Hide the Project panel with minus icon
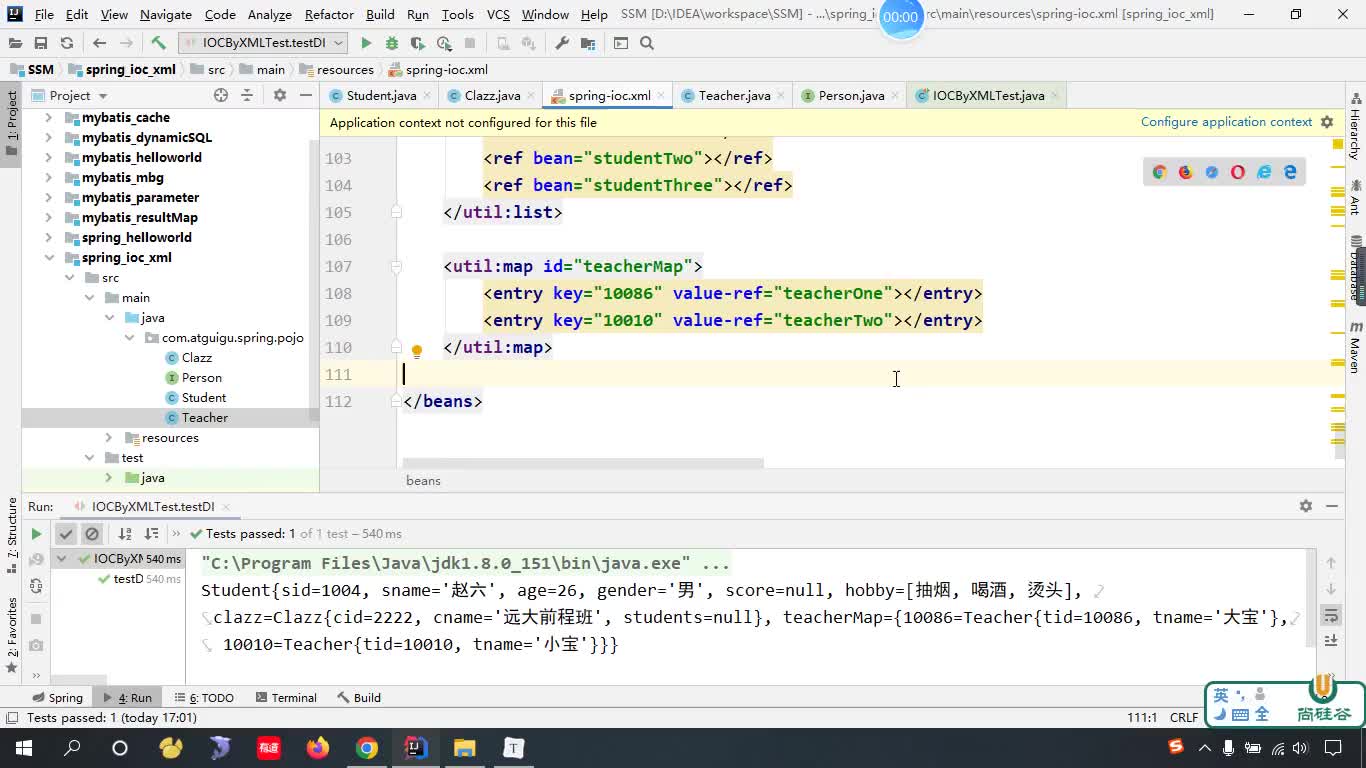 (305, 95)
